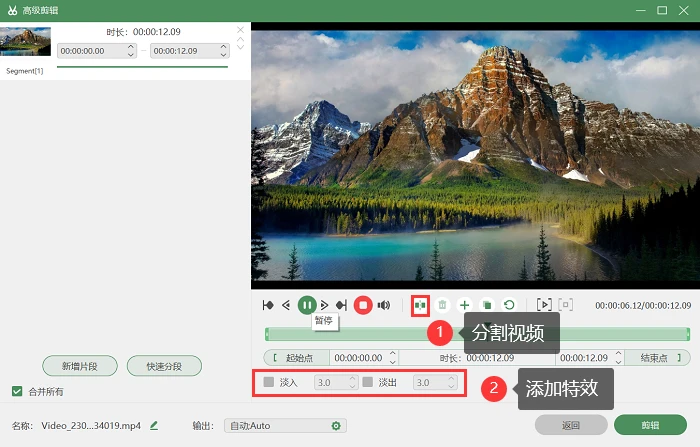Screen dimensions: 700x447
Task: Click the bracketed stop icon
Action: click(x=566, y=305)
